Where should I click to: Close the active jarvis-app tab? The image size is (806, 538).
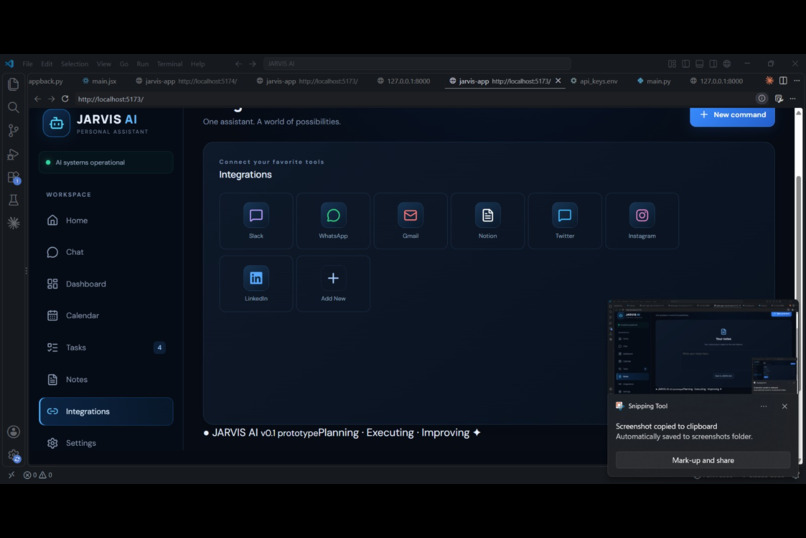(558, 81)
